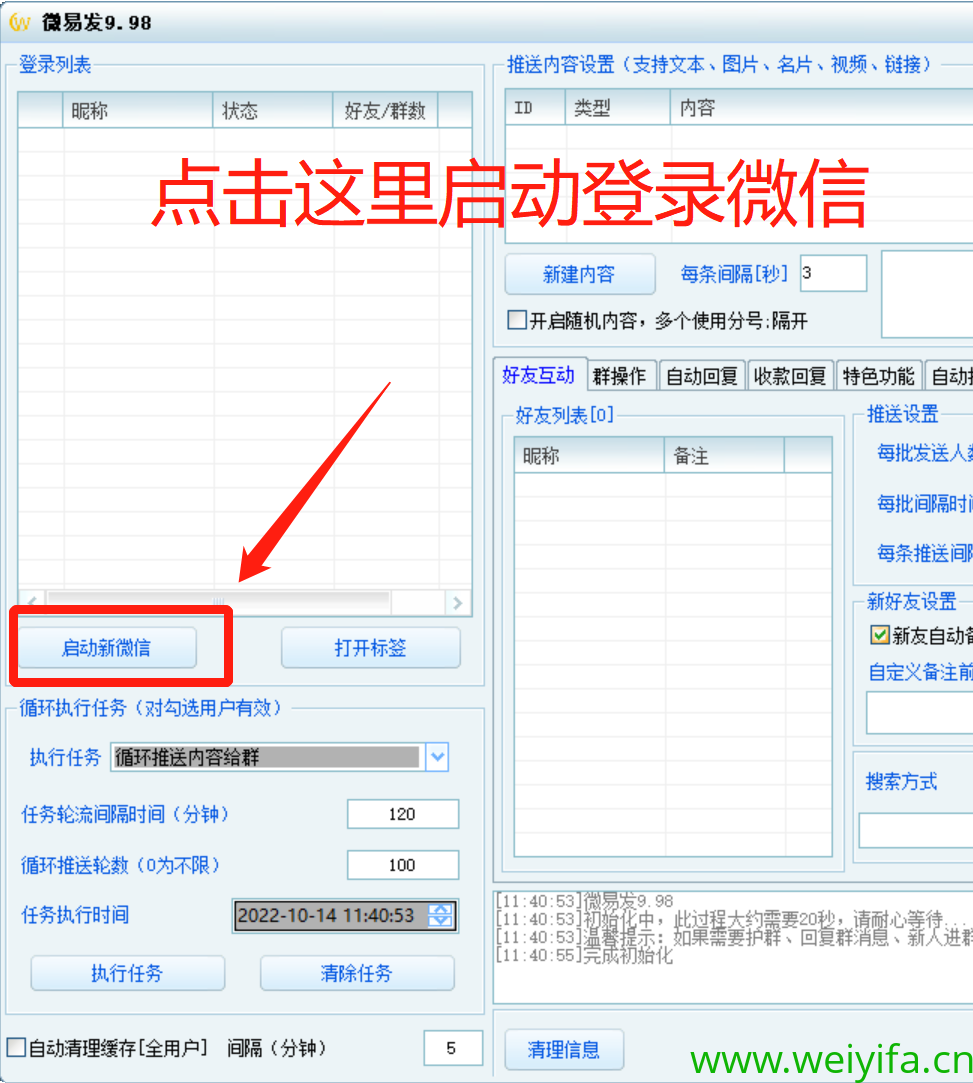Click 每批间隔时间 label
Viewport: 973px width, 1083px height.
click(925, 504)
